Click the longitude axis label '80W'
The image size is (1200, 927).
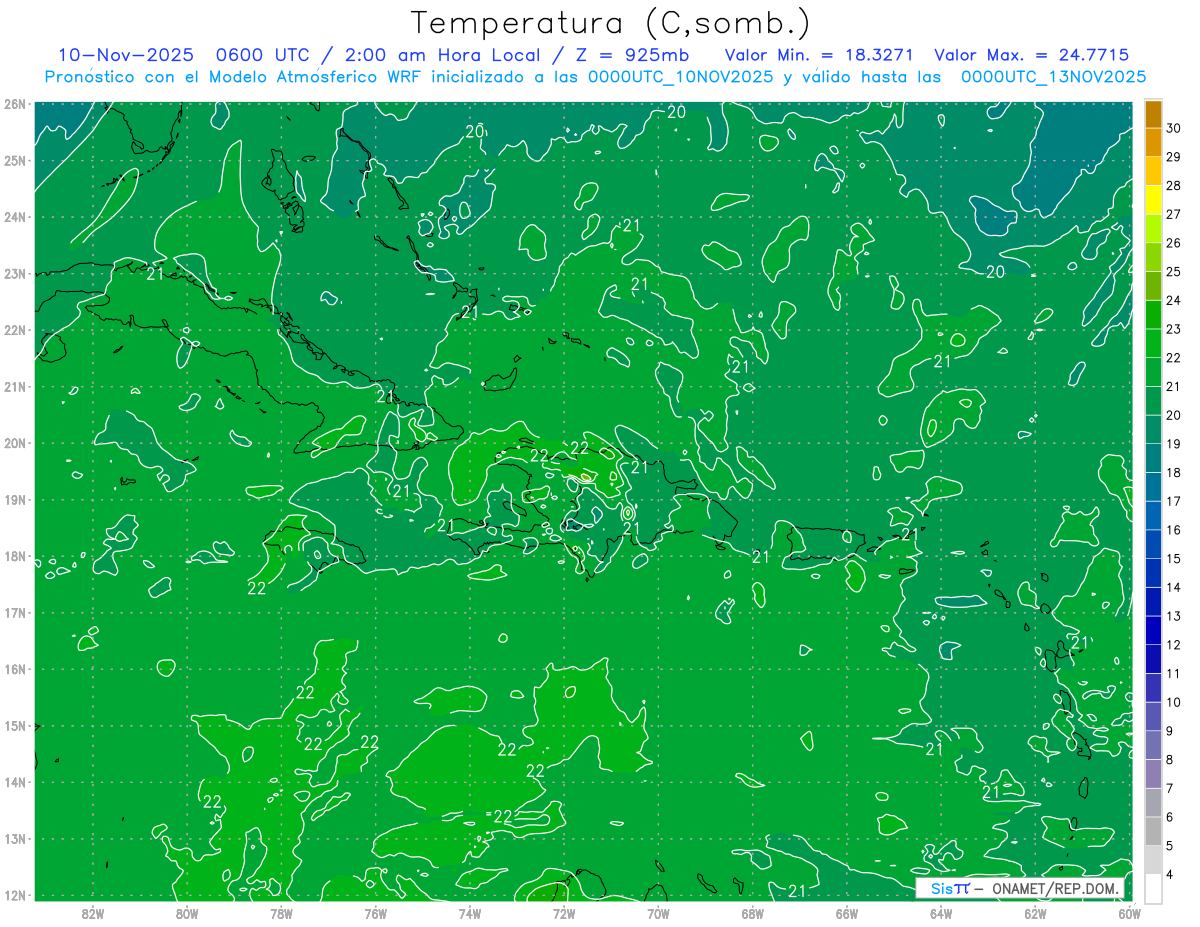point(186,913)
